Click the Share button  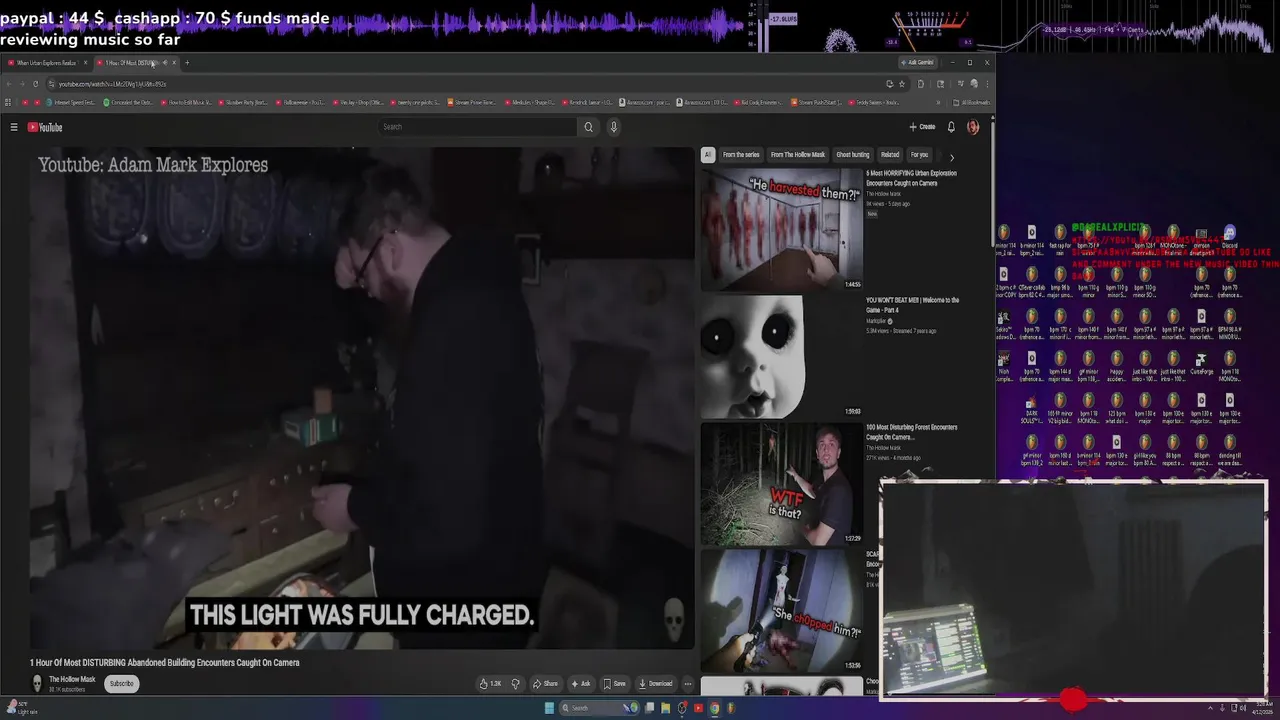click(x=546, y=684)
